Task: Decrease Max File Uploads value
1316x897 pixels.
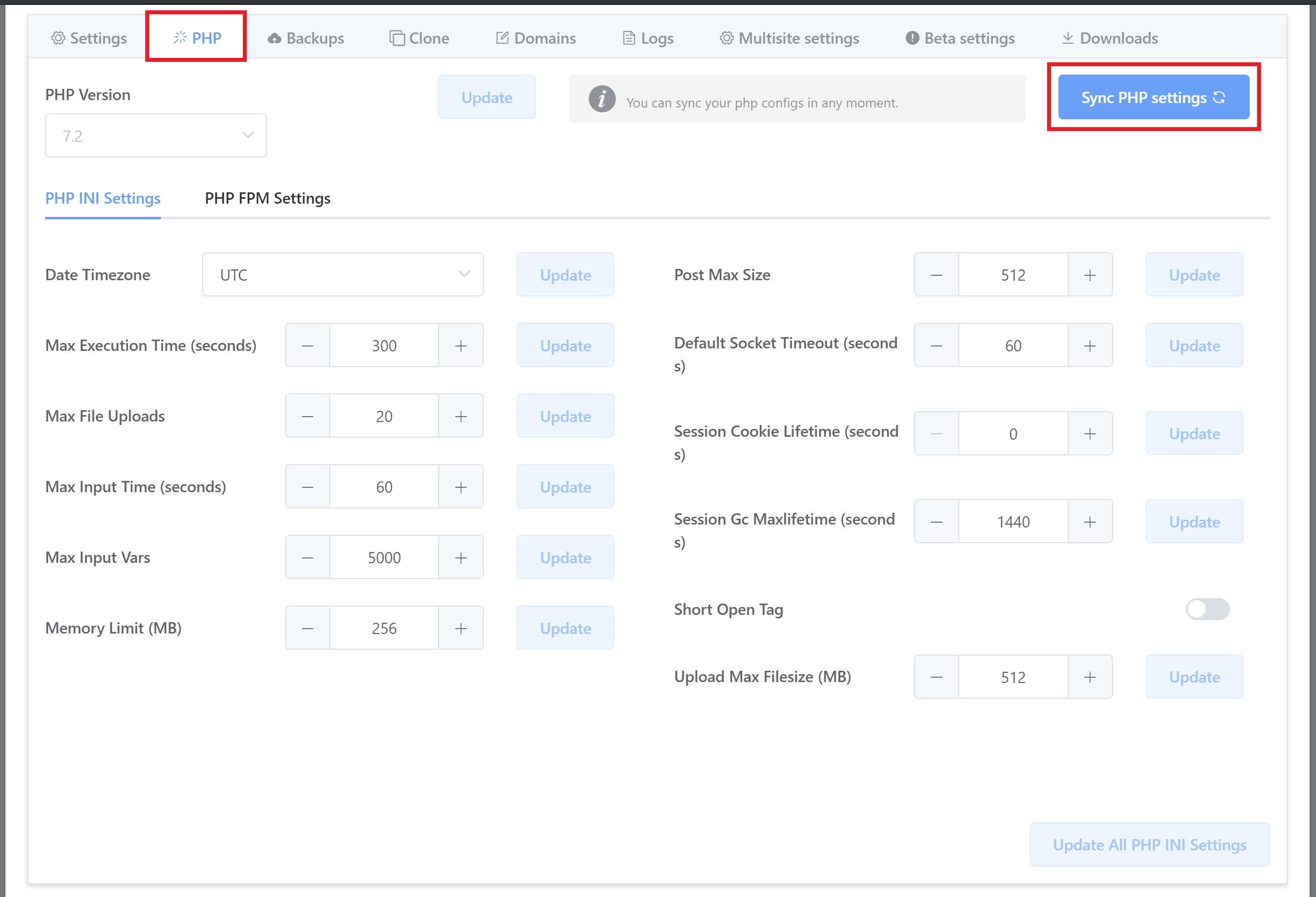Action: 308,416
